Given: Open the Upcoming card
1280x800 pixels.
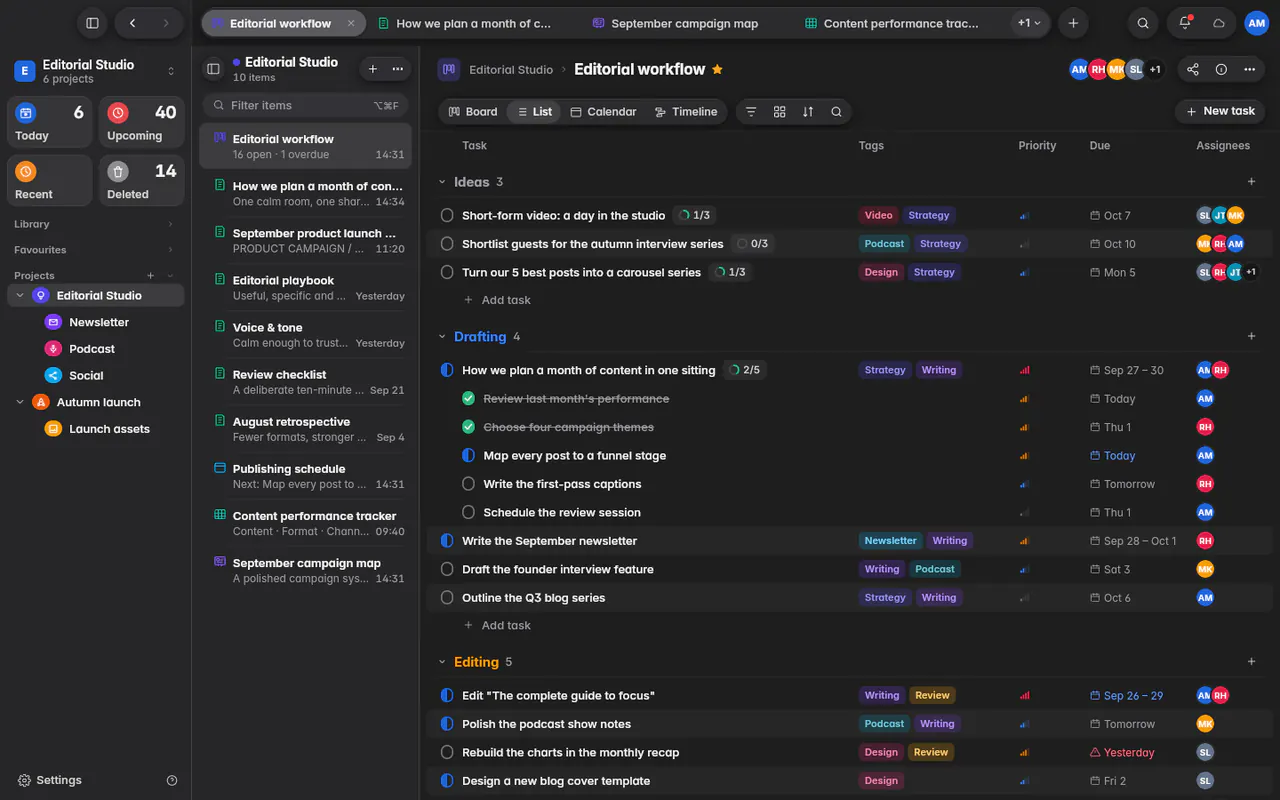Looking at the screenshot, I should click(x=142, y=123).
